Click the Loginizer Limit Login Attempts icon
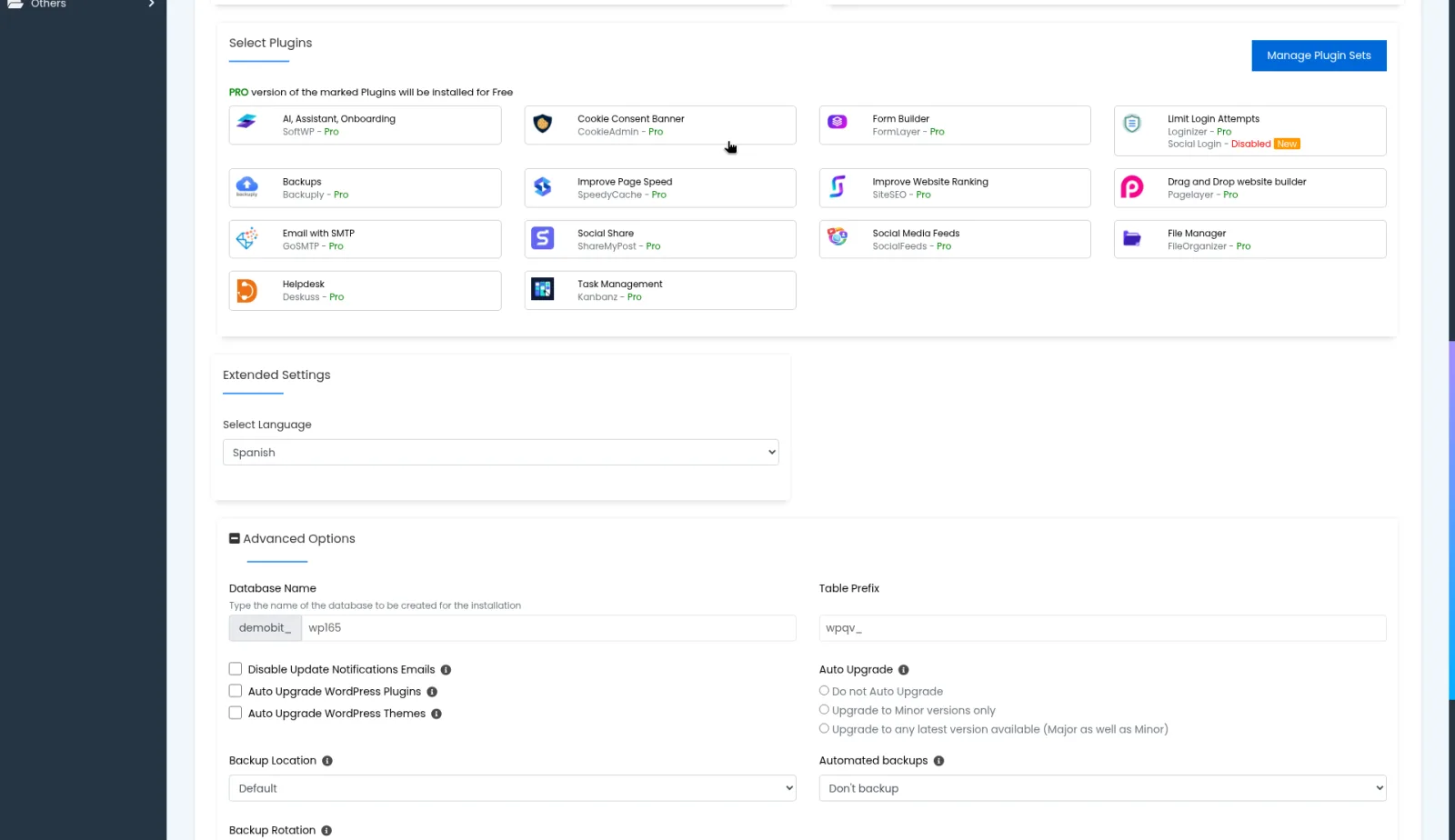 (1132, 124)
